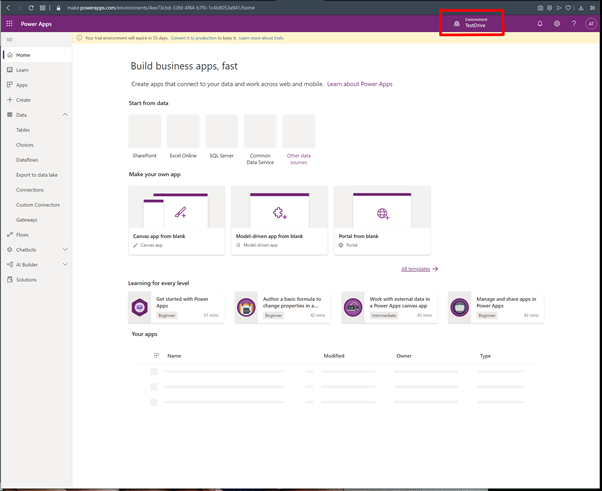Open the user account avatar
This screenshot has width=602, height=491.
pyautogui.click(x=591, y=23)
